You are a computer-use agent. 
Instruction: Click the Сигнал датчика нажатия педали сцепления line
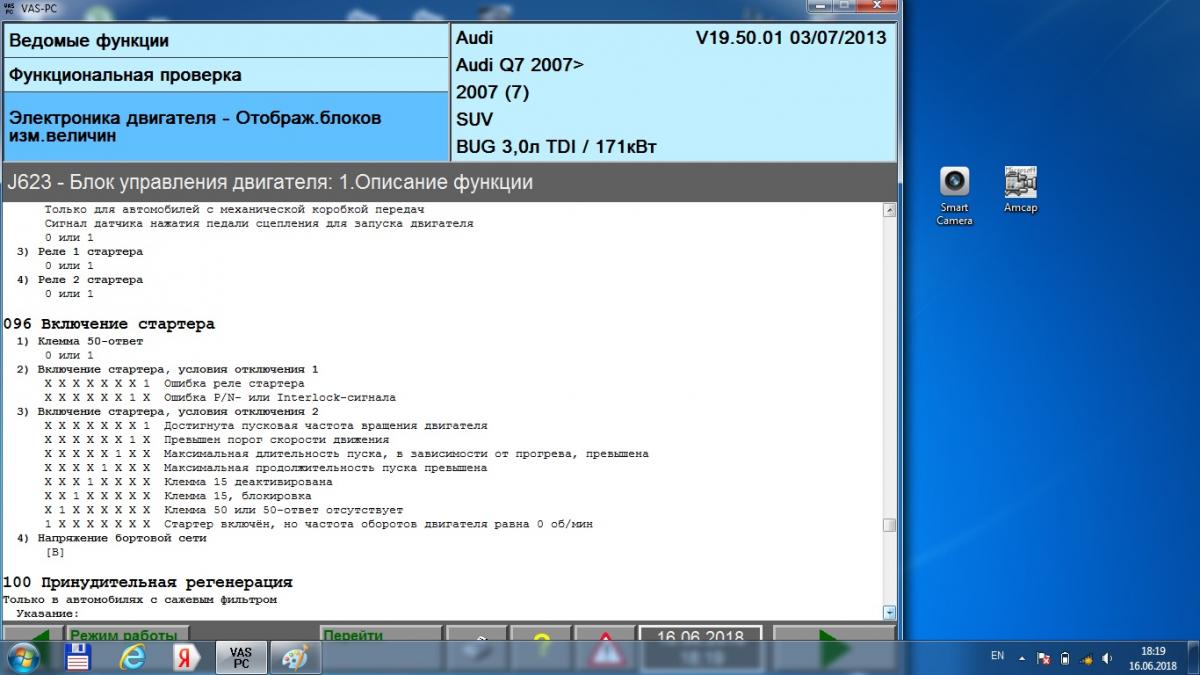[259, 224]
